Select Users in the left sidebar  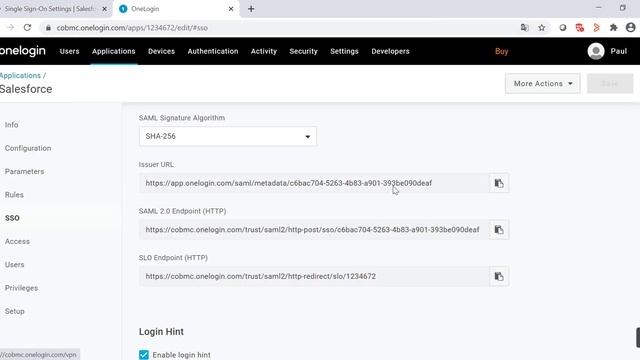click(x=15, y=264)
